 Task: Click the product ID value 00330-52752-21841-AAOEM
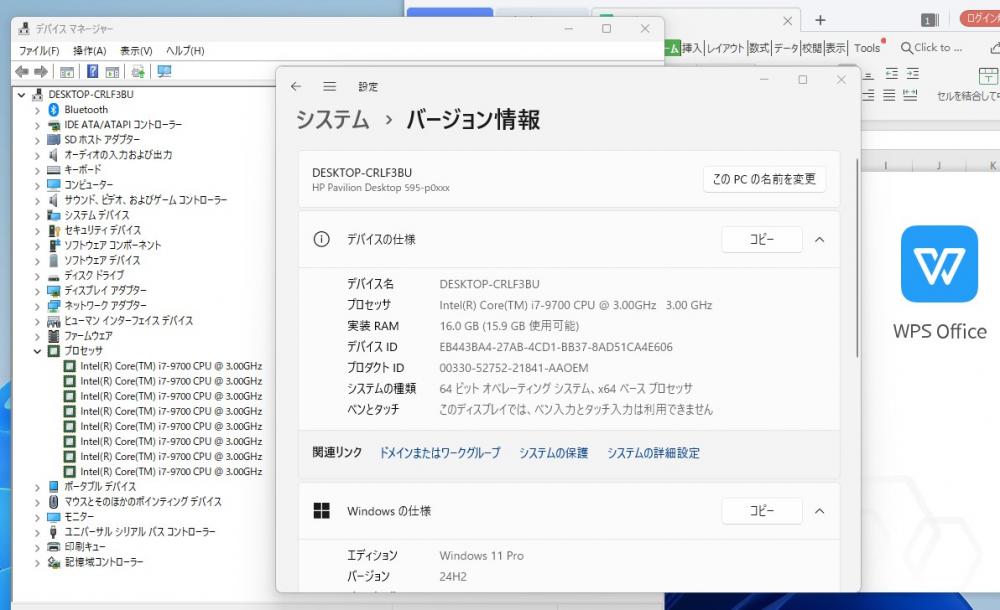point(514,368)
